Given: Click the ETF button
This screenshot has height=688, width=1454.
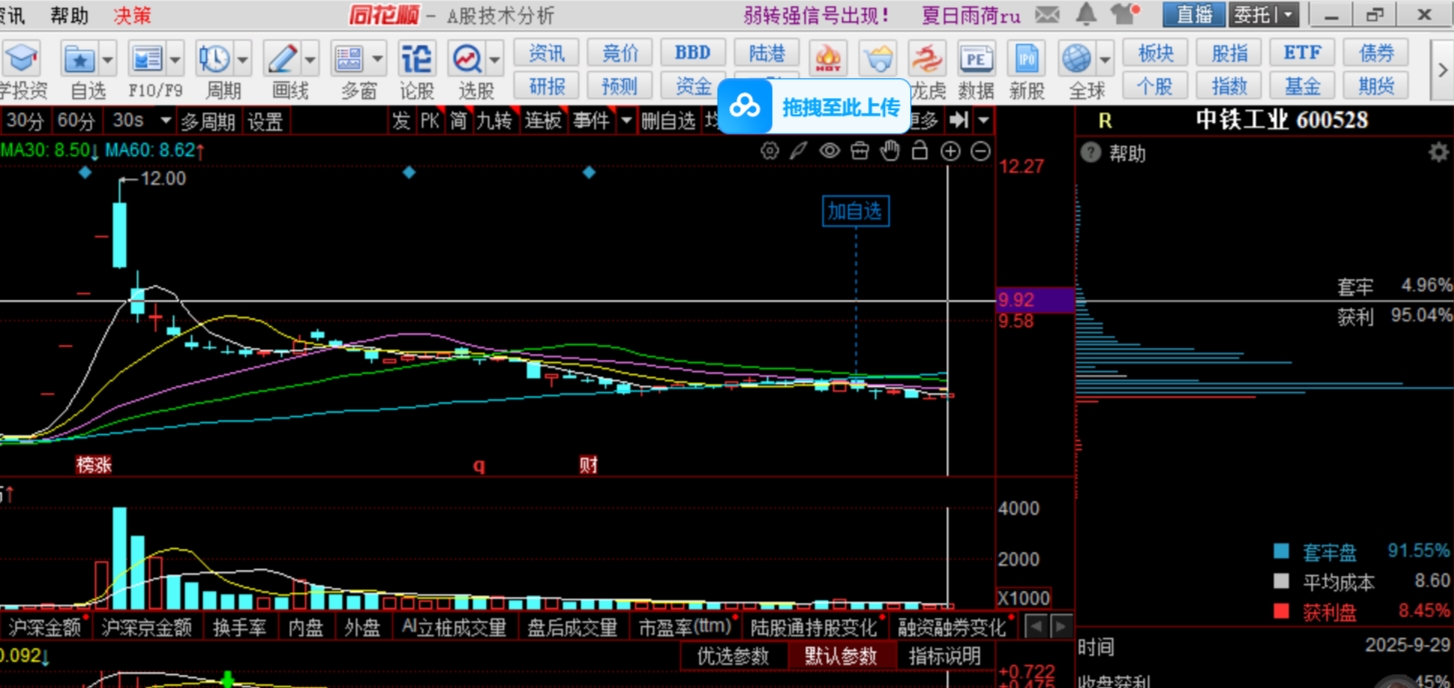Looking at the screenshot, I should (x=1302, y=52).
